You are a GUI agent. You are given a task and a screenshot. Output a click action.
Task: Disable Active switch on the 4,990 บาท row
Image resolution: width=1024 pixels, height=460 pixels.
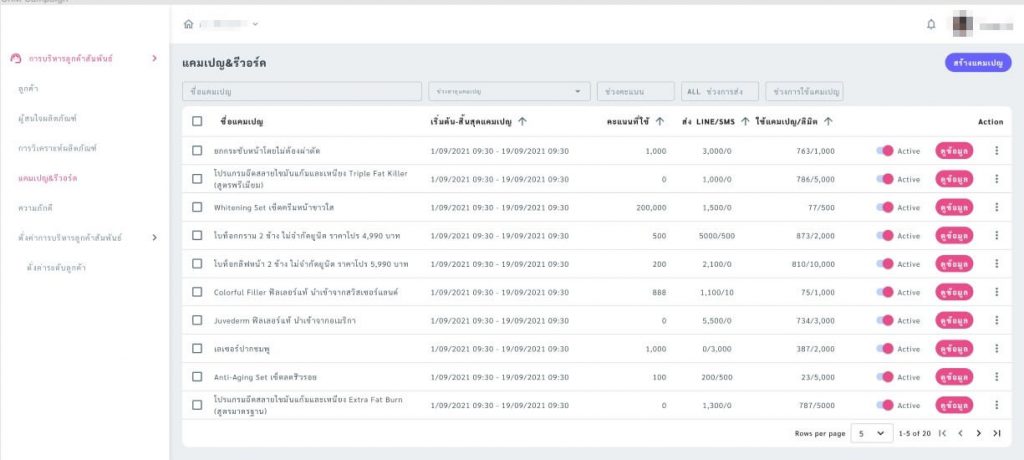click(x=885, y=235)
